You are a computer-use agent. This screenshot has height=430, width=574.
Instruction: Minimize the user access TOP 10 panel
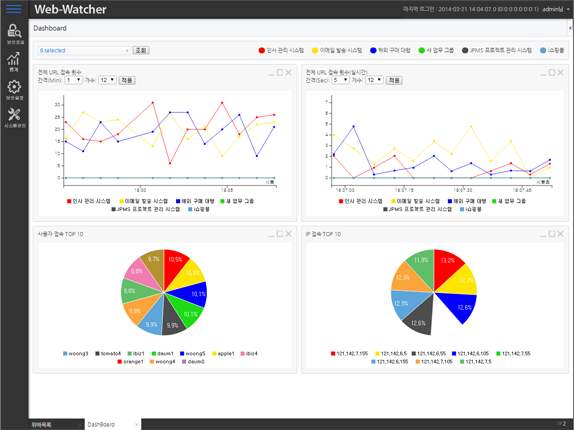tap(271, 235)
